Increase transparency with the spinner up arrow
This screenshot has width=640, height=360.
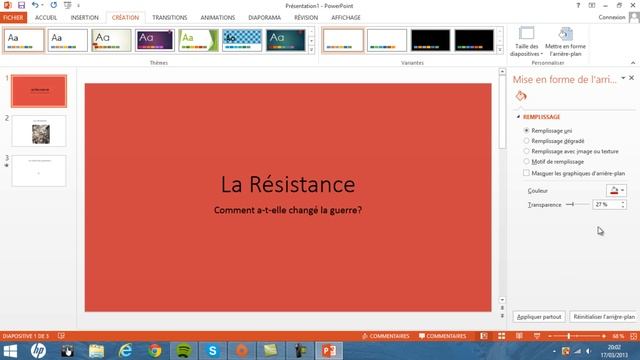[623, 202]
